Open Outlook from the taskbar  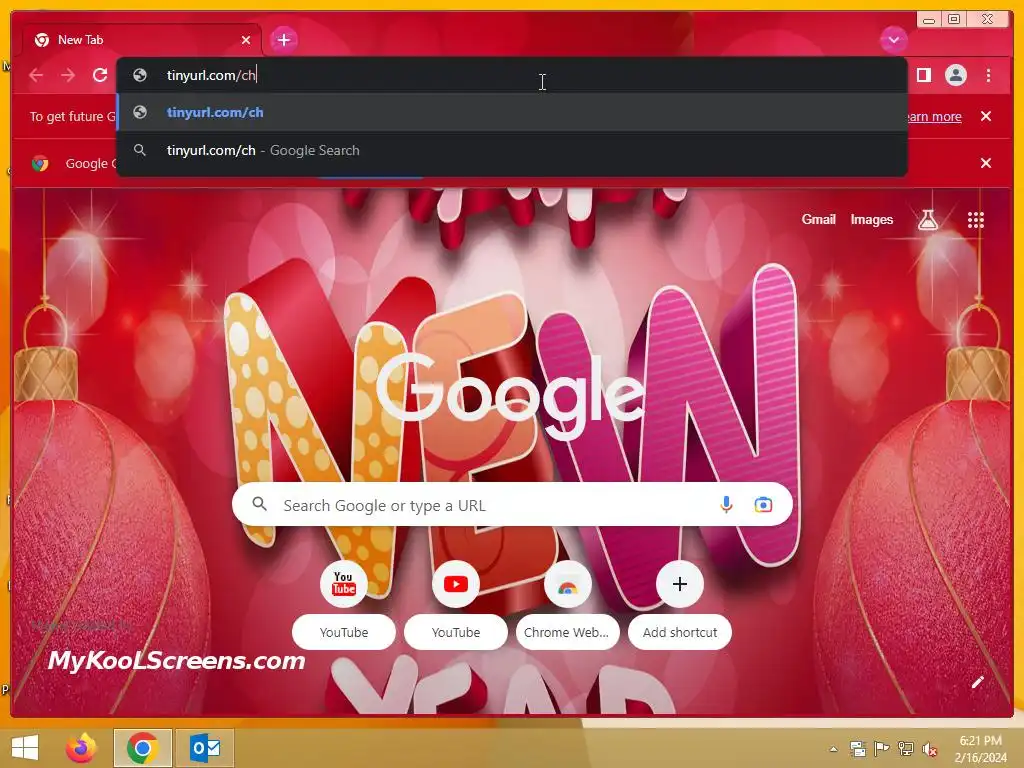pos(204,748)
